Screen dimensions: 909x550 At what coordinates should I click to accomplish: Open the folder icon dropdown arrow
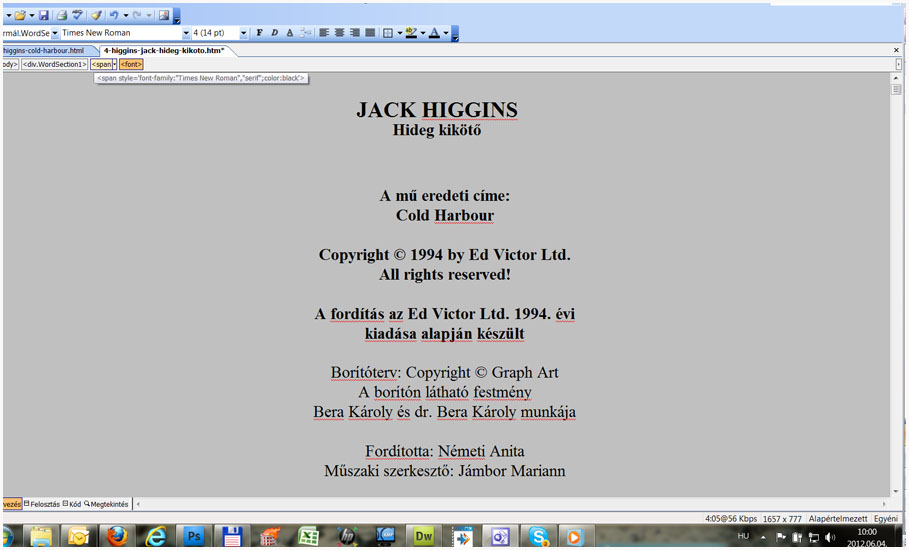[x=31, y=16]
